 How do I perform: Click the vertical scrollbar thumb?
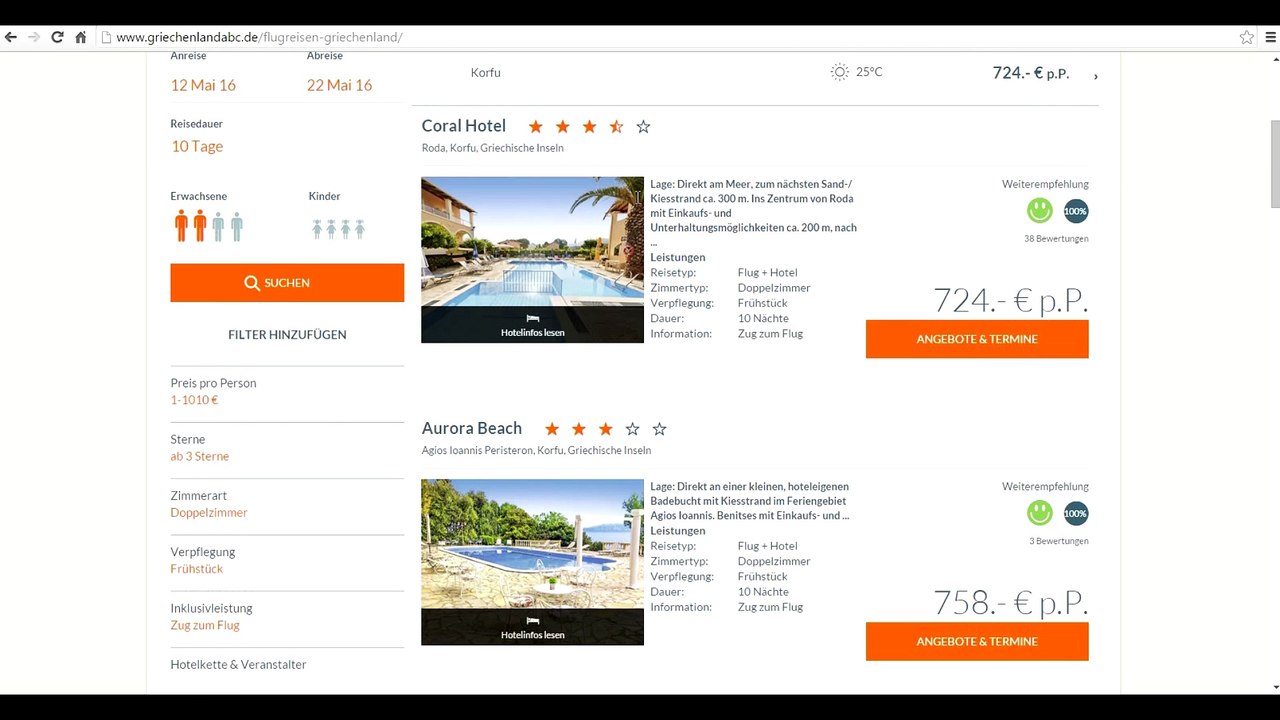1274,164
